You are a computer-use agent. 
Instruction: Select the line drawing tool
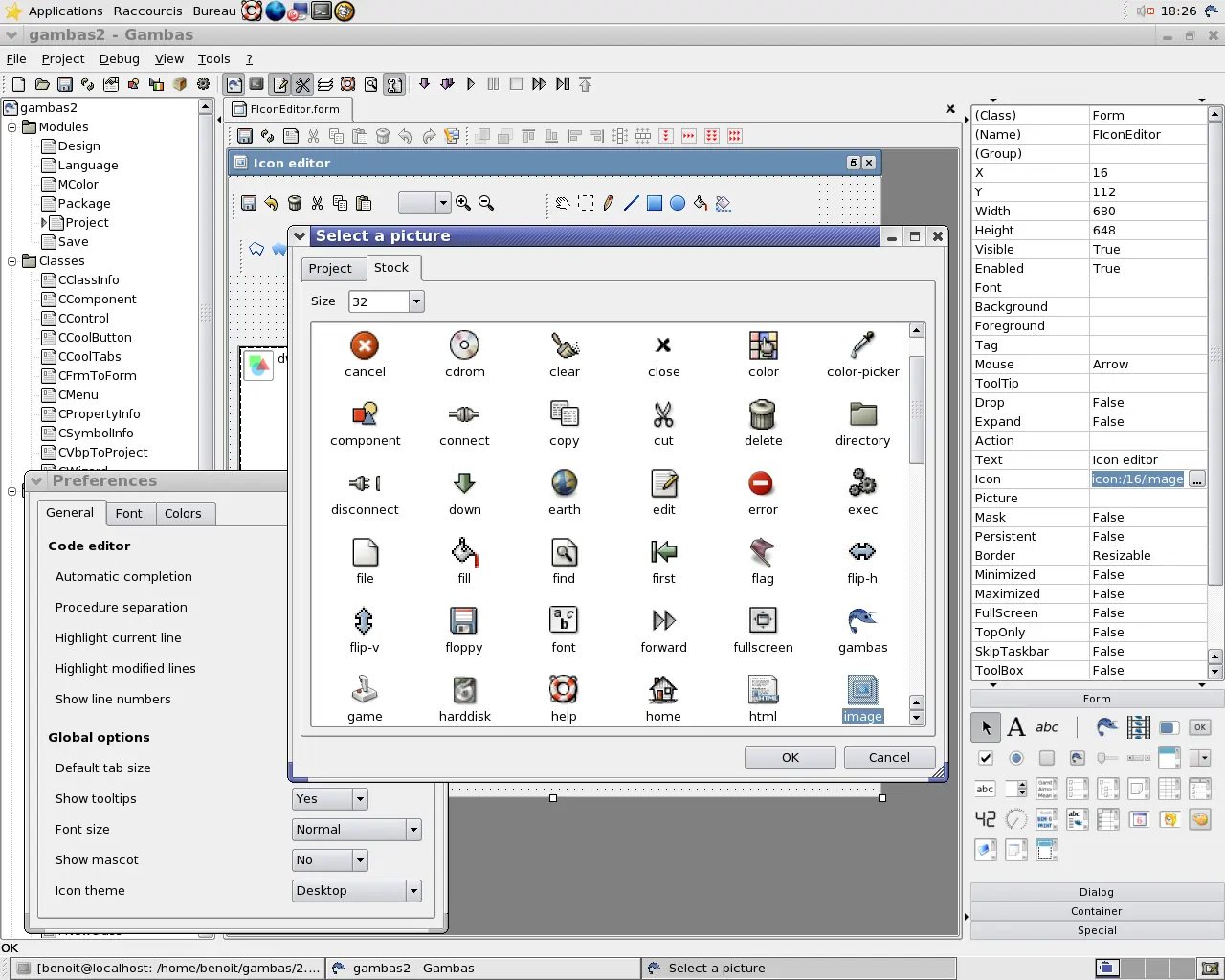pyautogui.click(x=632, y=203)
